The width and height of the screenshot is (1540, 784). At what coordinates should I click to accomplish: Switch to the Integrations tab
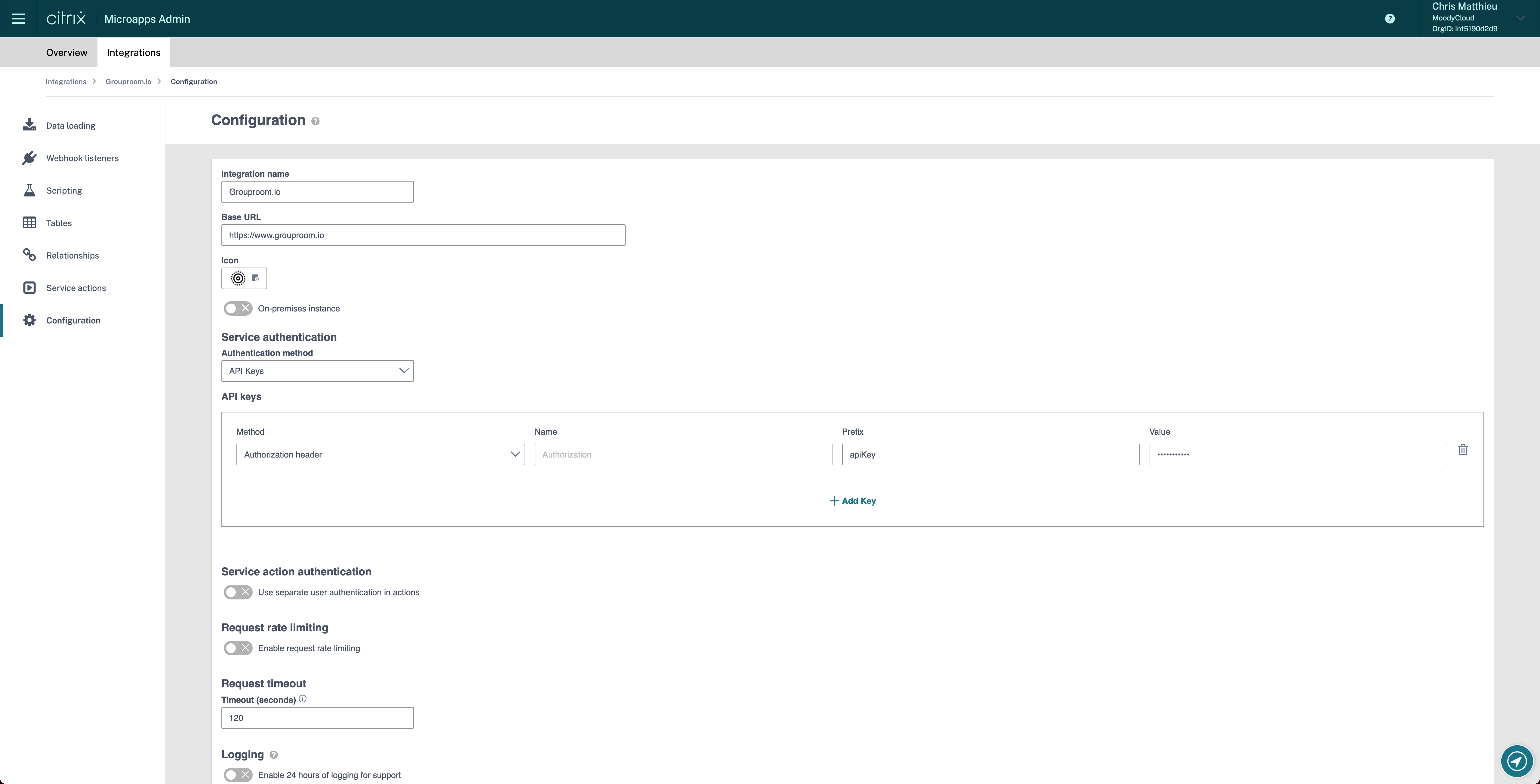tap(133, 53)
